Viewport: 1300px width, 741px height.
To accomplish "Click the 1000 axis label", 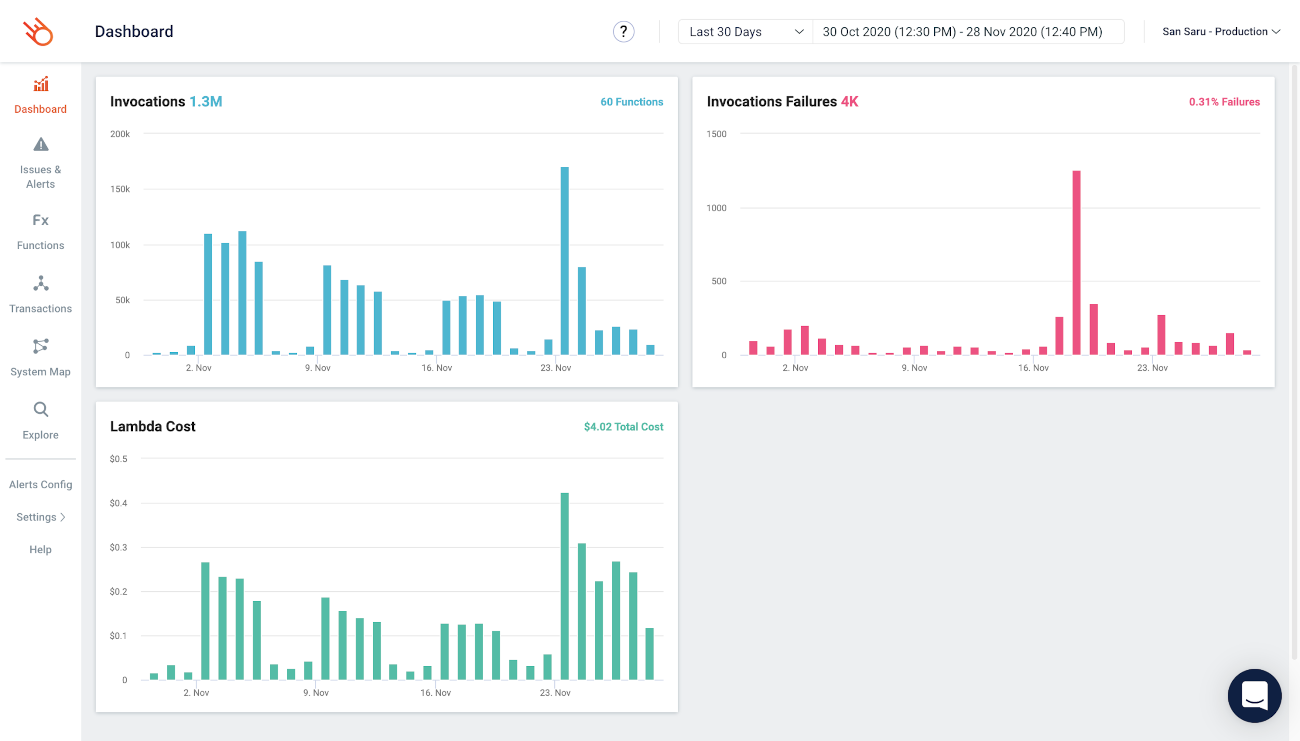I will coord(717,208).
